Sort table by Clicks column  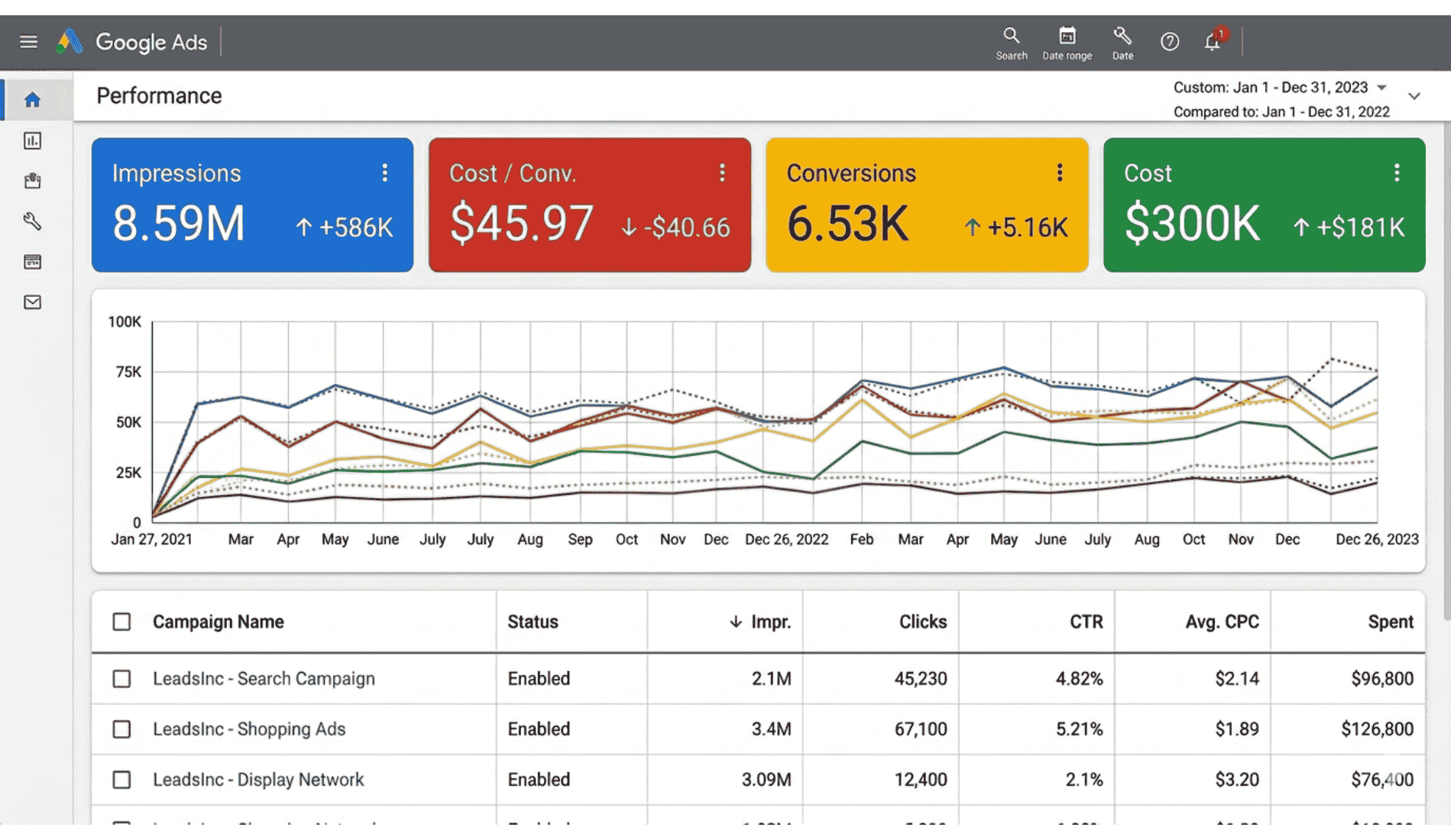(x=922, y=622)
